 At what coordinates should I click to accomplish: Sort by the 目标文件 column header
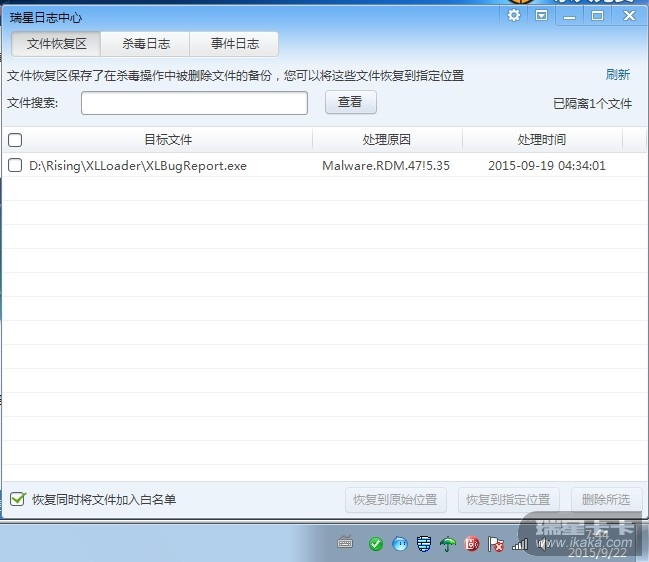point(168,139)
